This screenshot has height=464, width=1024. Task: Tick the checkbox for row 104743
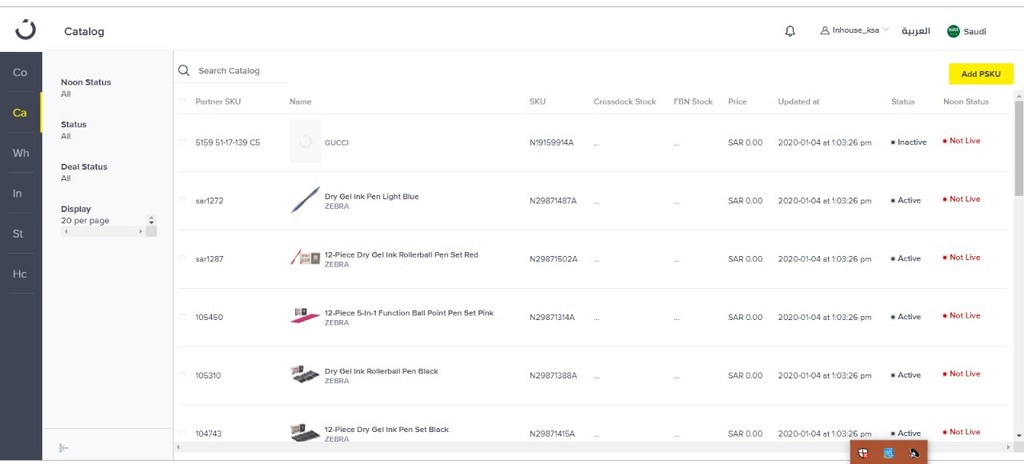tap(182, 433)
